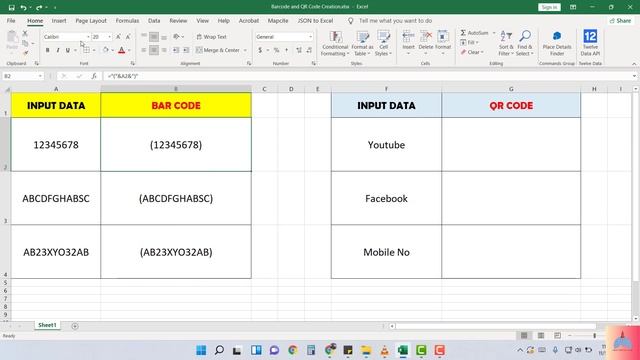This screenshot has width=640, height=360.
Task: Select the Sheet1 tab
Action: pyautogui.click(x=47, y=325)
